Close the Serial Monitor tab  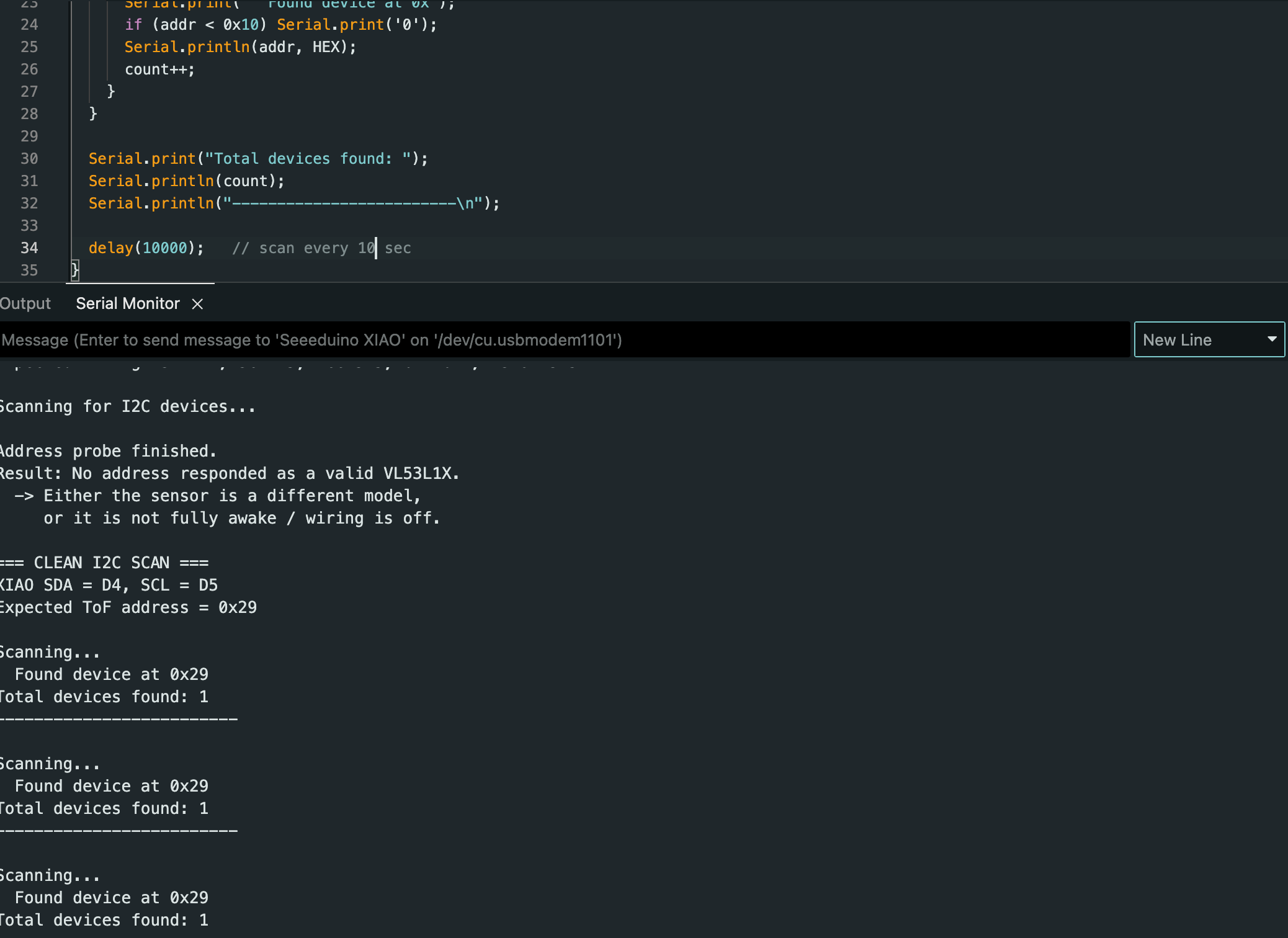[x=197, y=304]
